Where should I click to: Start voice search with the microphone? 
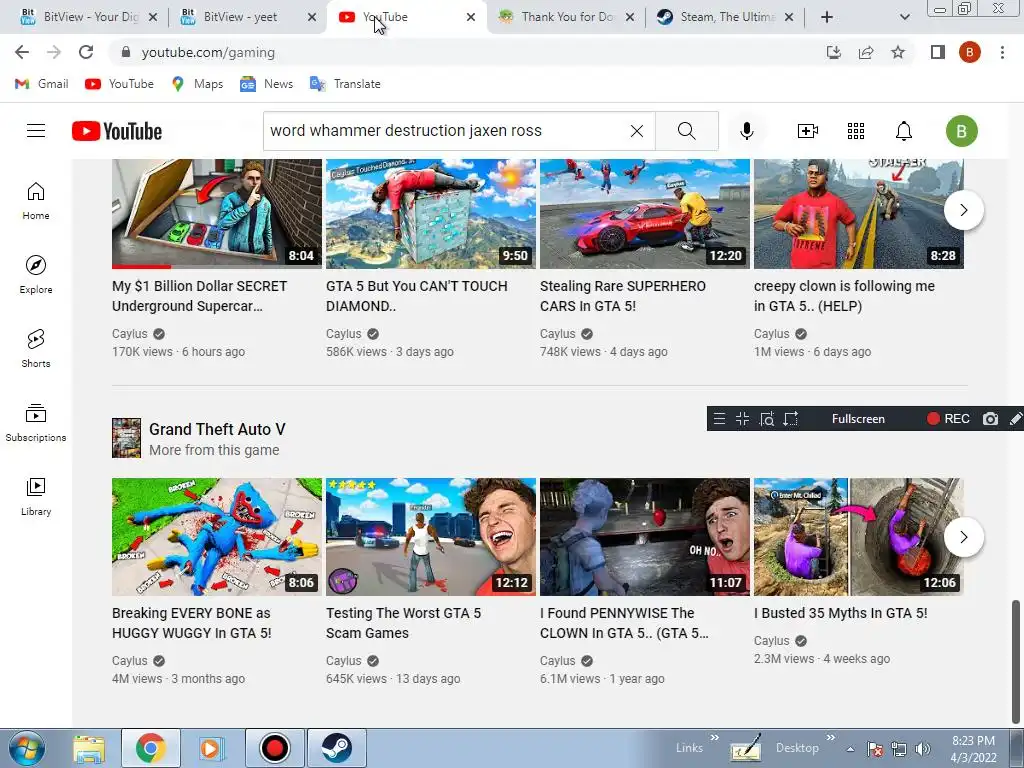coord(746,131)
